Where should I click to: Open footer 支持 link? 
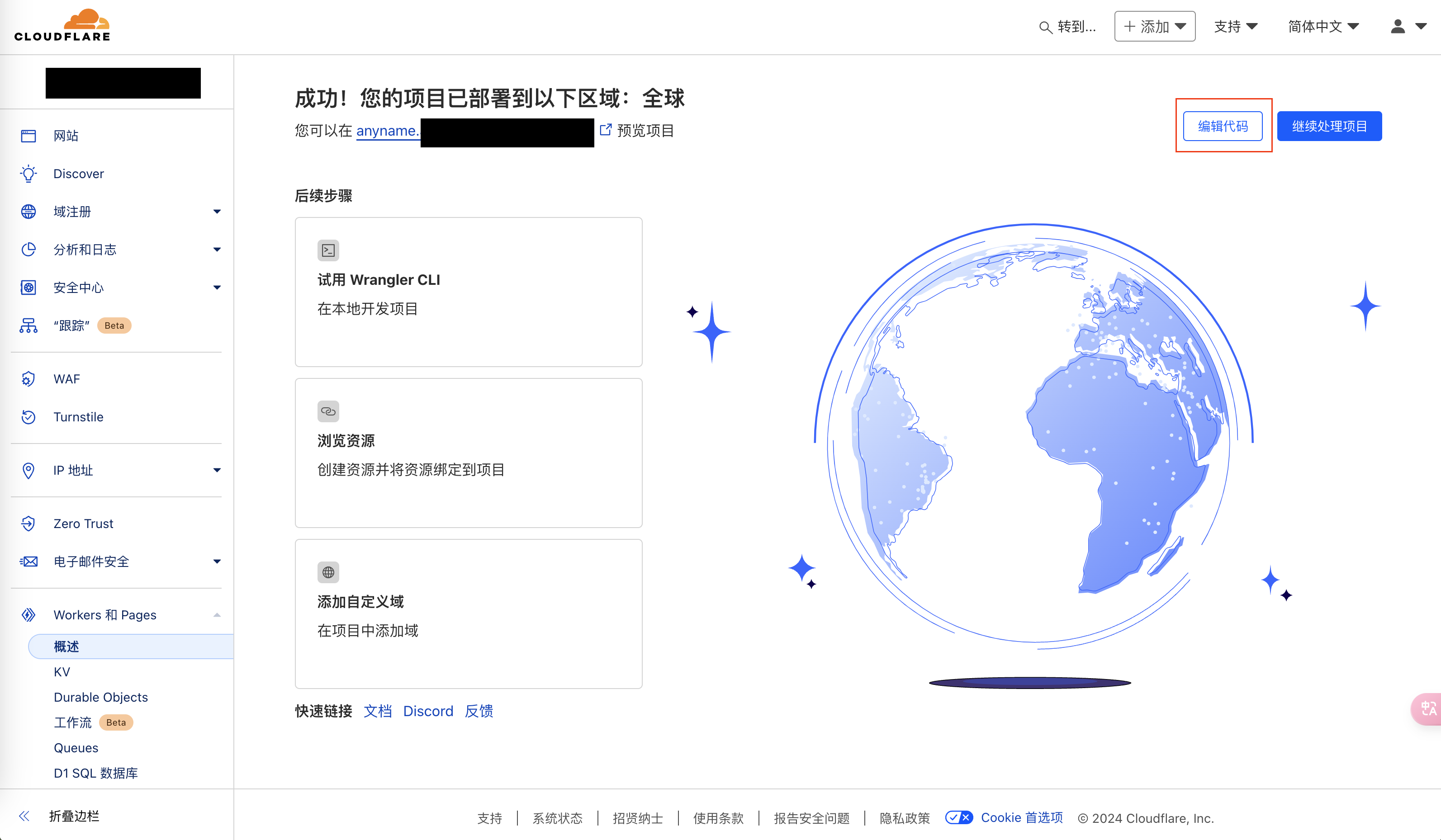[x=489, y=818]
